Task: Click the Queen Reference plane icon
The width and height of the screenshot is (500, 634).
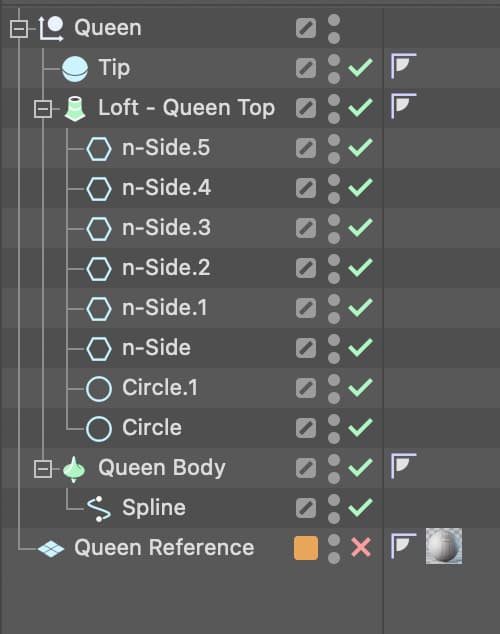Action: click(51, 549)
